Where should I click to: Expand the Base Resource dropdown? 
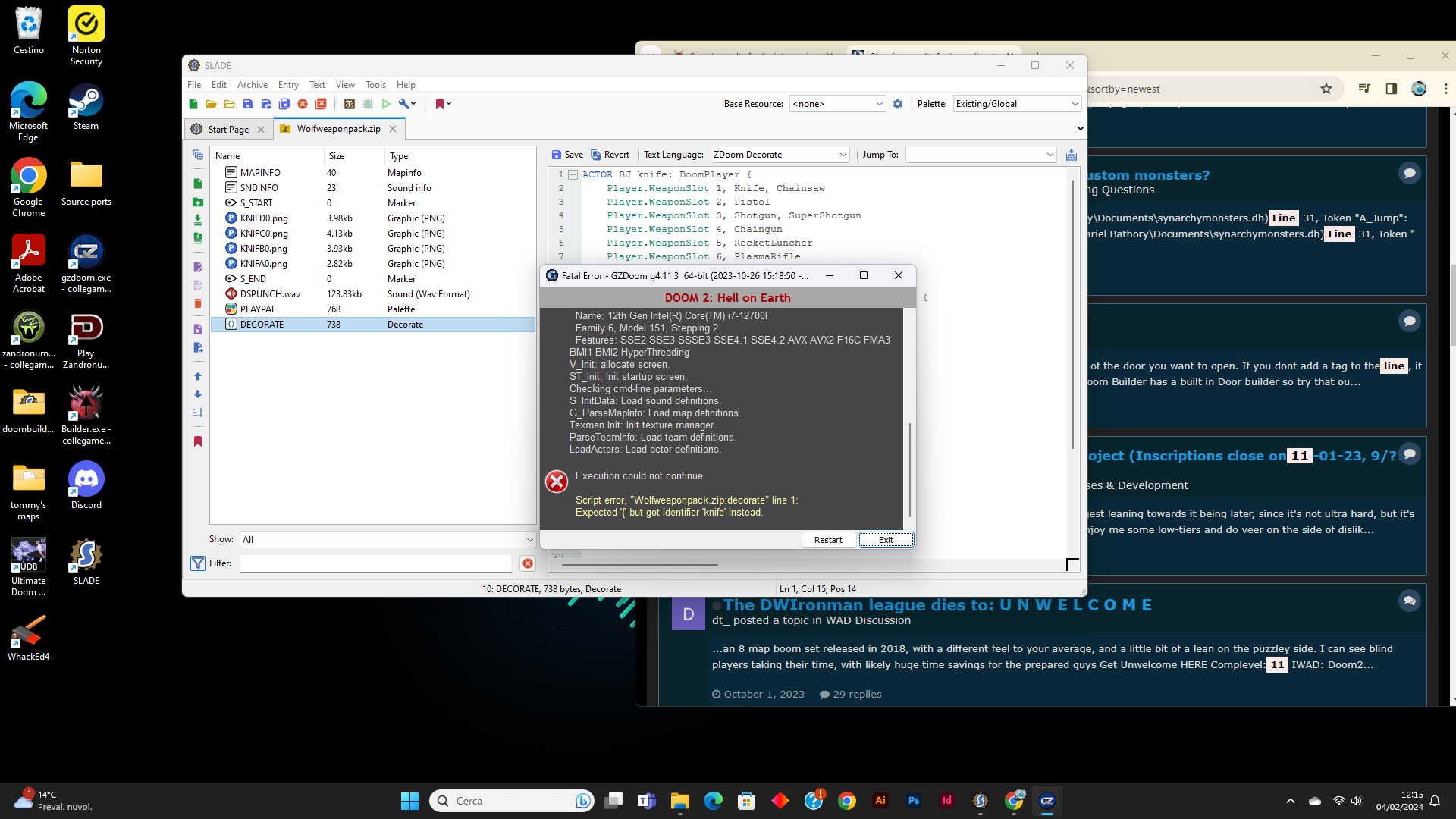click(x=837, y=104)
